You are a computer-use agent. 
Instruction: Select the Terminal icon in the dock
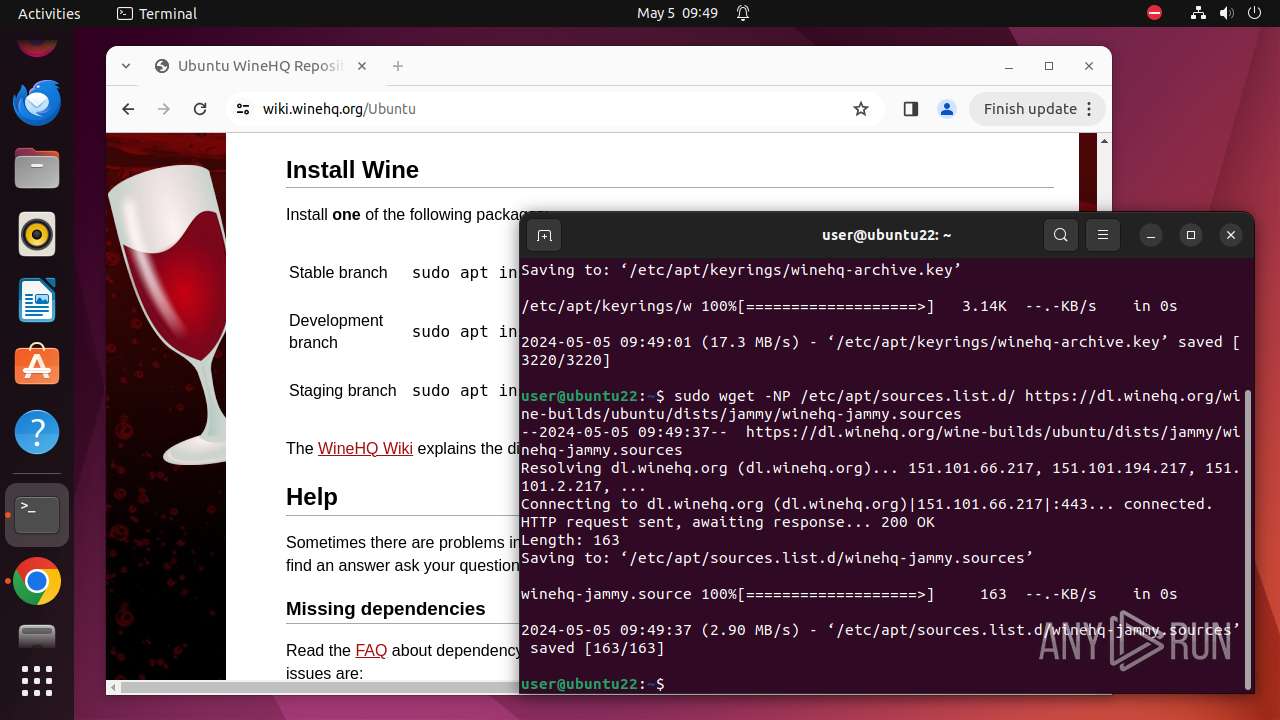click(37, 515)
